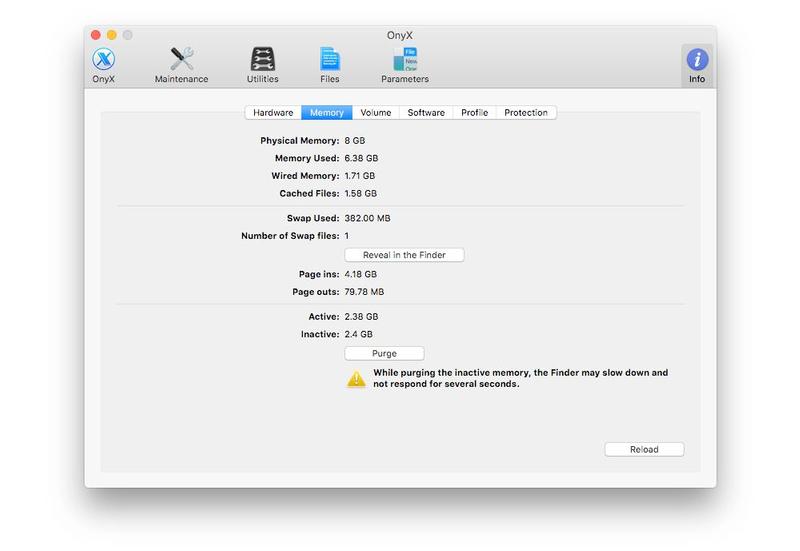Click the Number of Swap files label
The height and width of the screenshot is (551, 800).
[290, 236]
